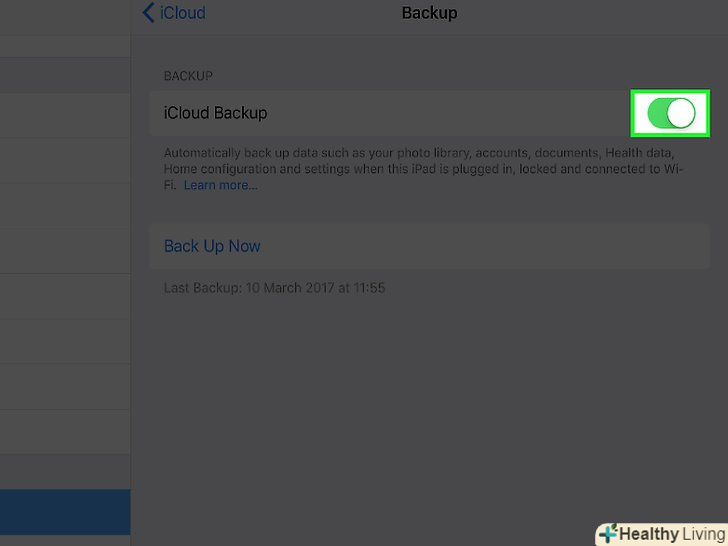
Task: Click the Backup page title
Action: coord(429,13)
